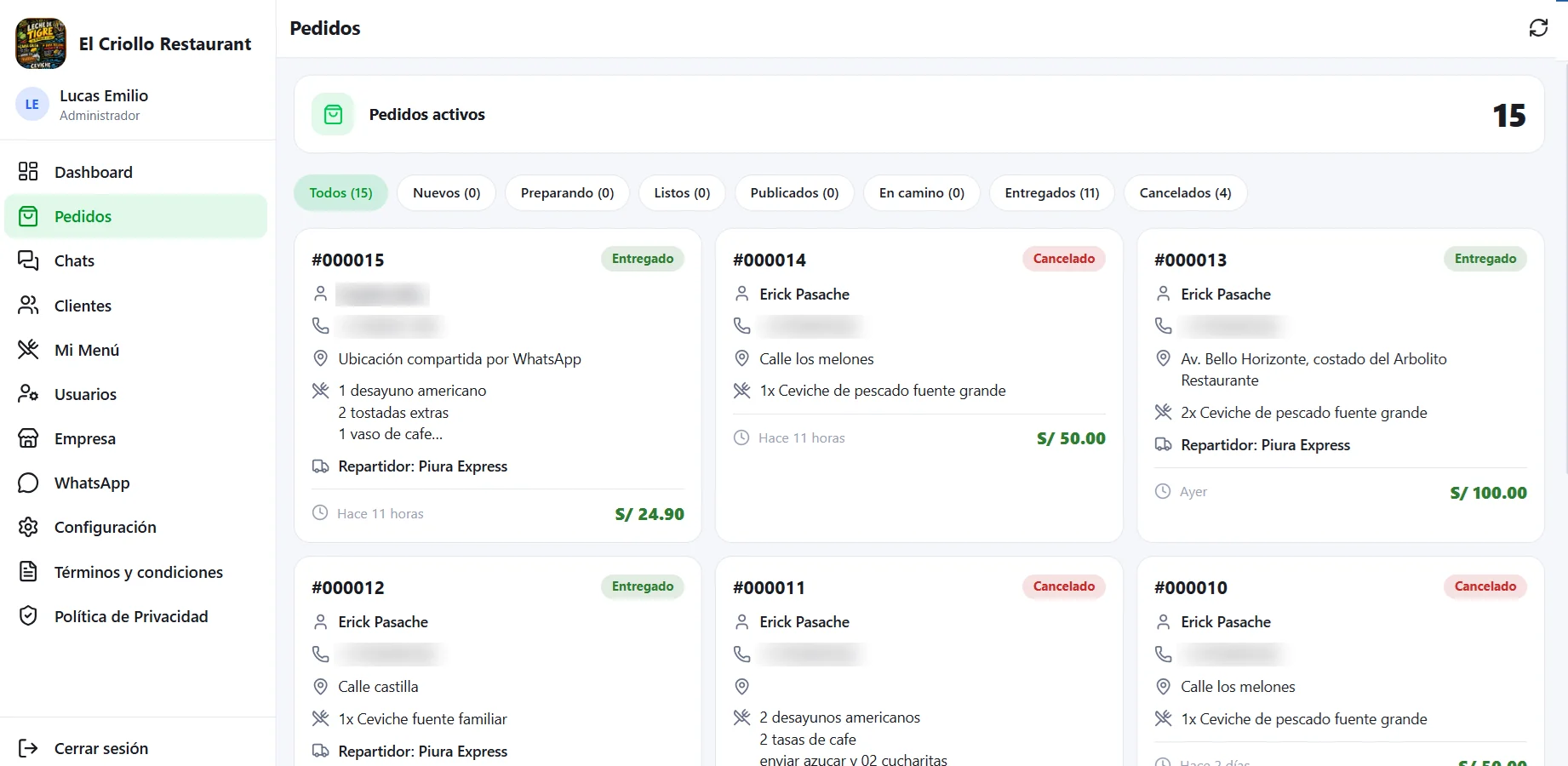1568x766 pixels.
Task: Click the location pin icon in order #000014
Action: pyautogui.click(x=742, y=358)
